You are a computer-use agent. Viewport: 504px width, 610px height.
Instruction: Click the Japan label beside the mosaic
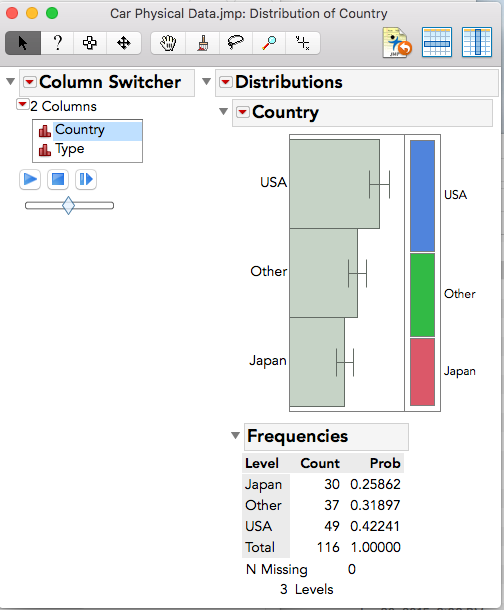460,371
